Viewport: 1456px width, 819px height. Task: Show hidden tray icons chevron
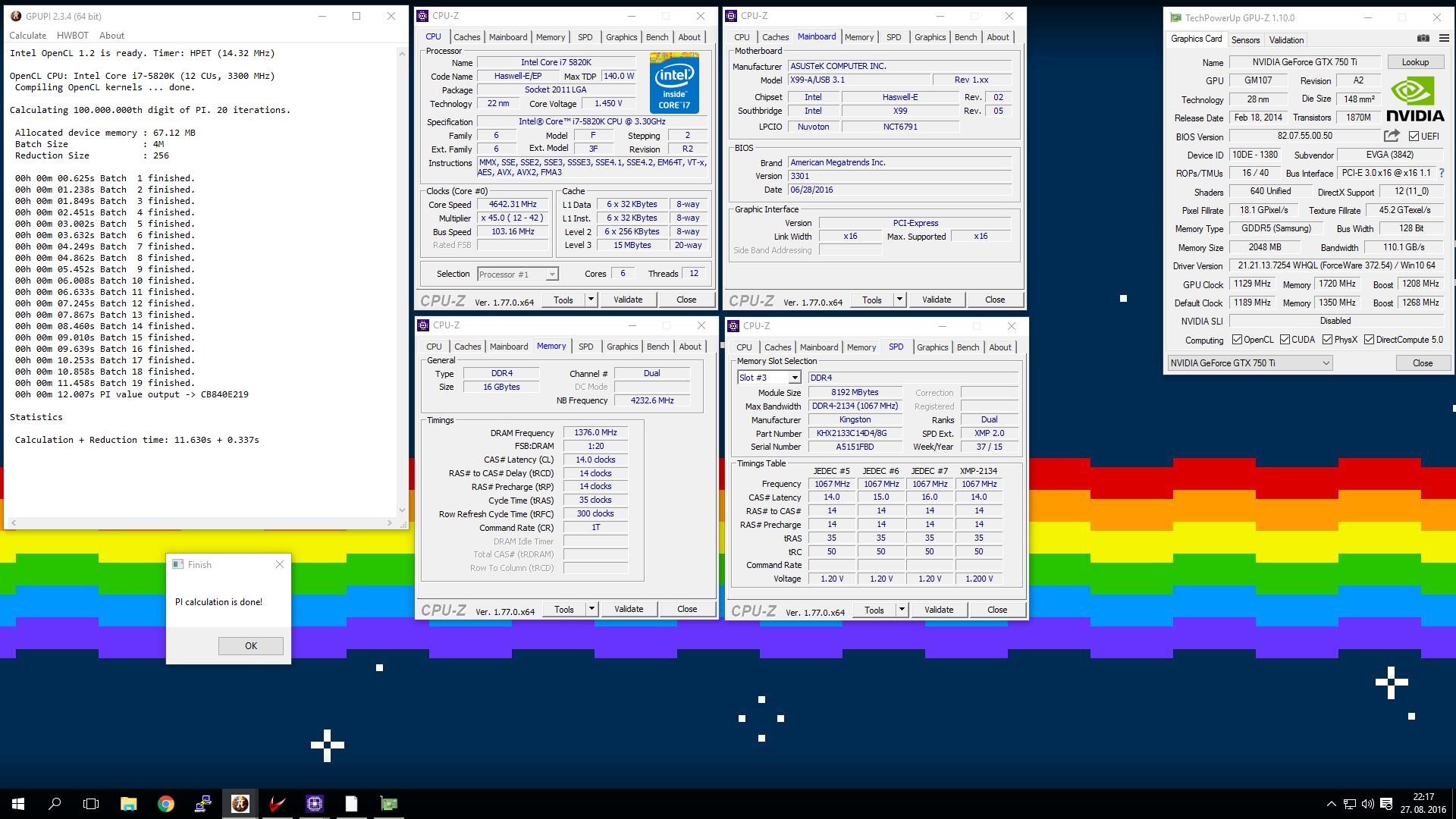1332,804
